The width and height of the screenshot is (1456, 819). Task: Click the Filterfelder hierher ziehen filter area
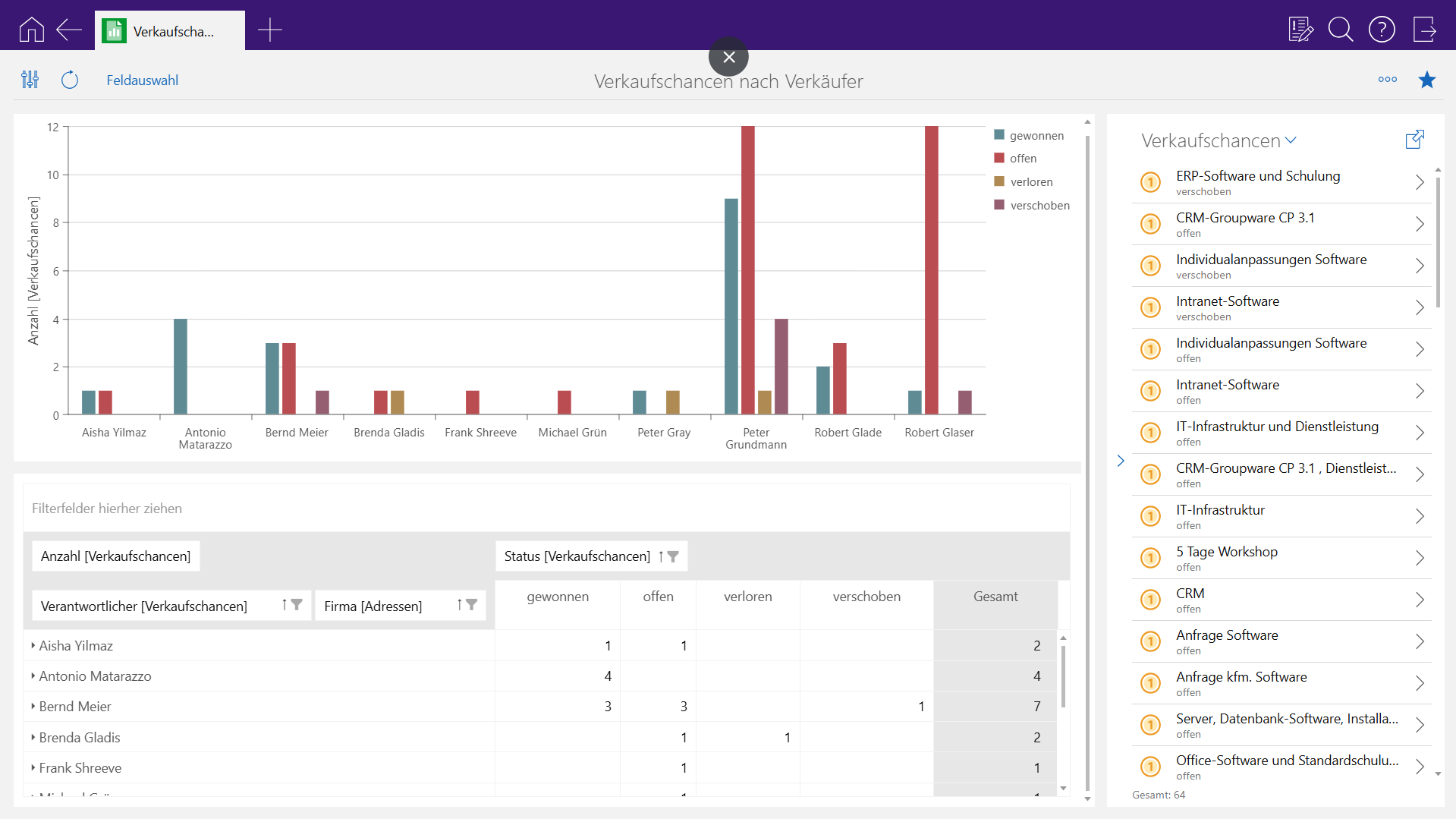click(546, 509)
